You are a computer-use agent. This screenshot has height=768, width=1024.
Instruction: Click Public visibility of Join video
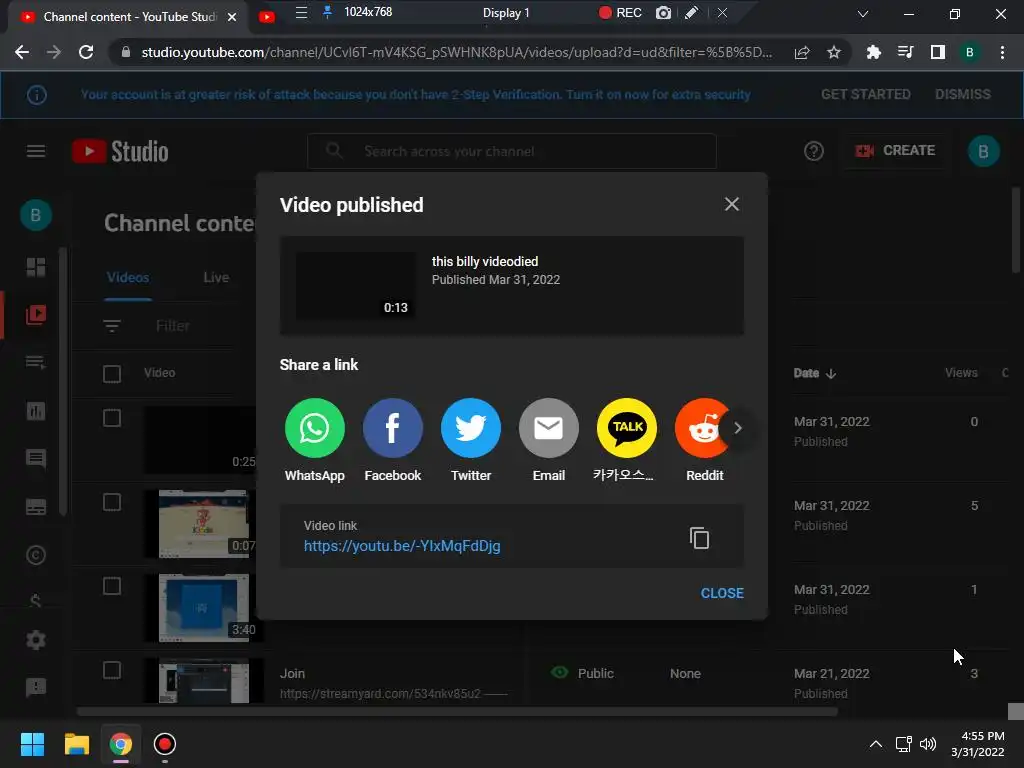[583, 673]
